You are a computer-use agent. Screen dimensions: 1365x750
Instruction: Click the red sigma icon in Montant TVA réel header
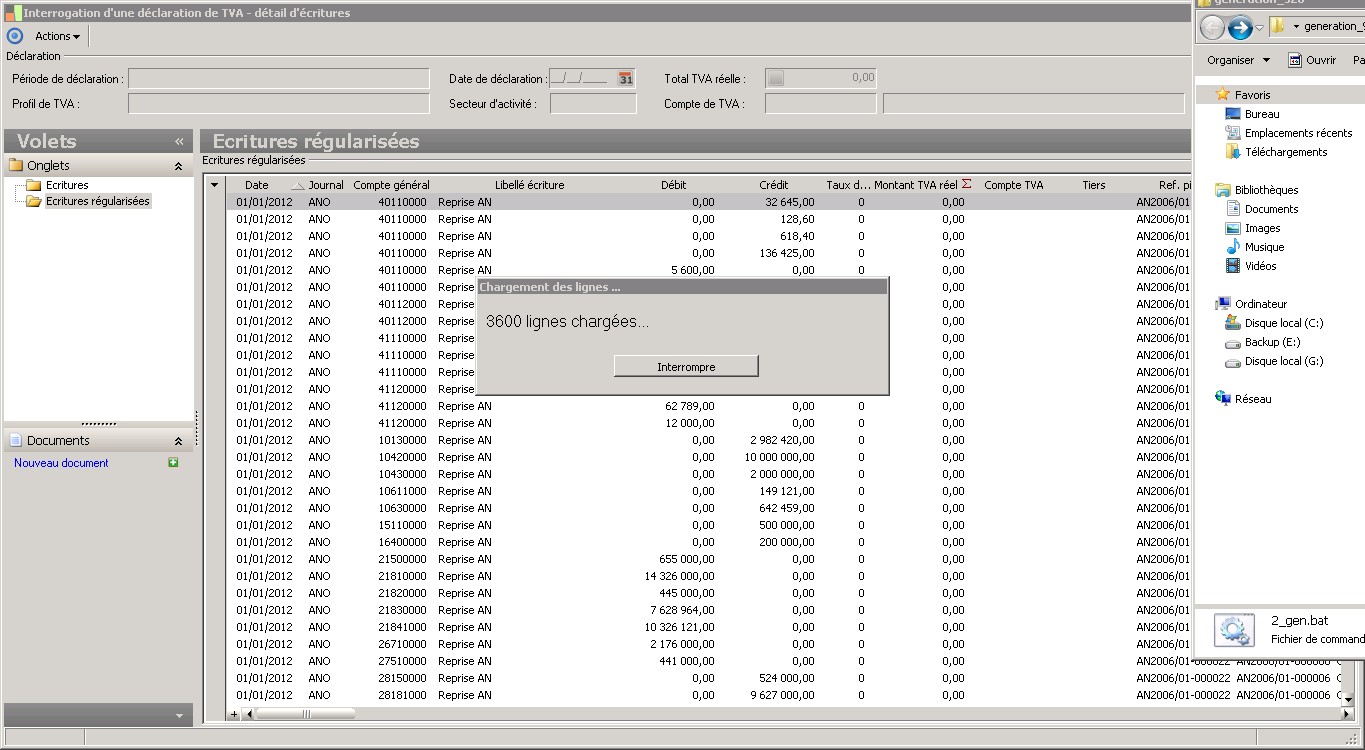(966, 184)
